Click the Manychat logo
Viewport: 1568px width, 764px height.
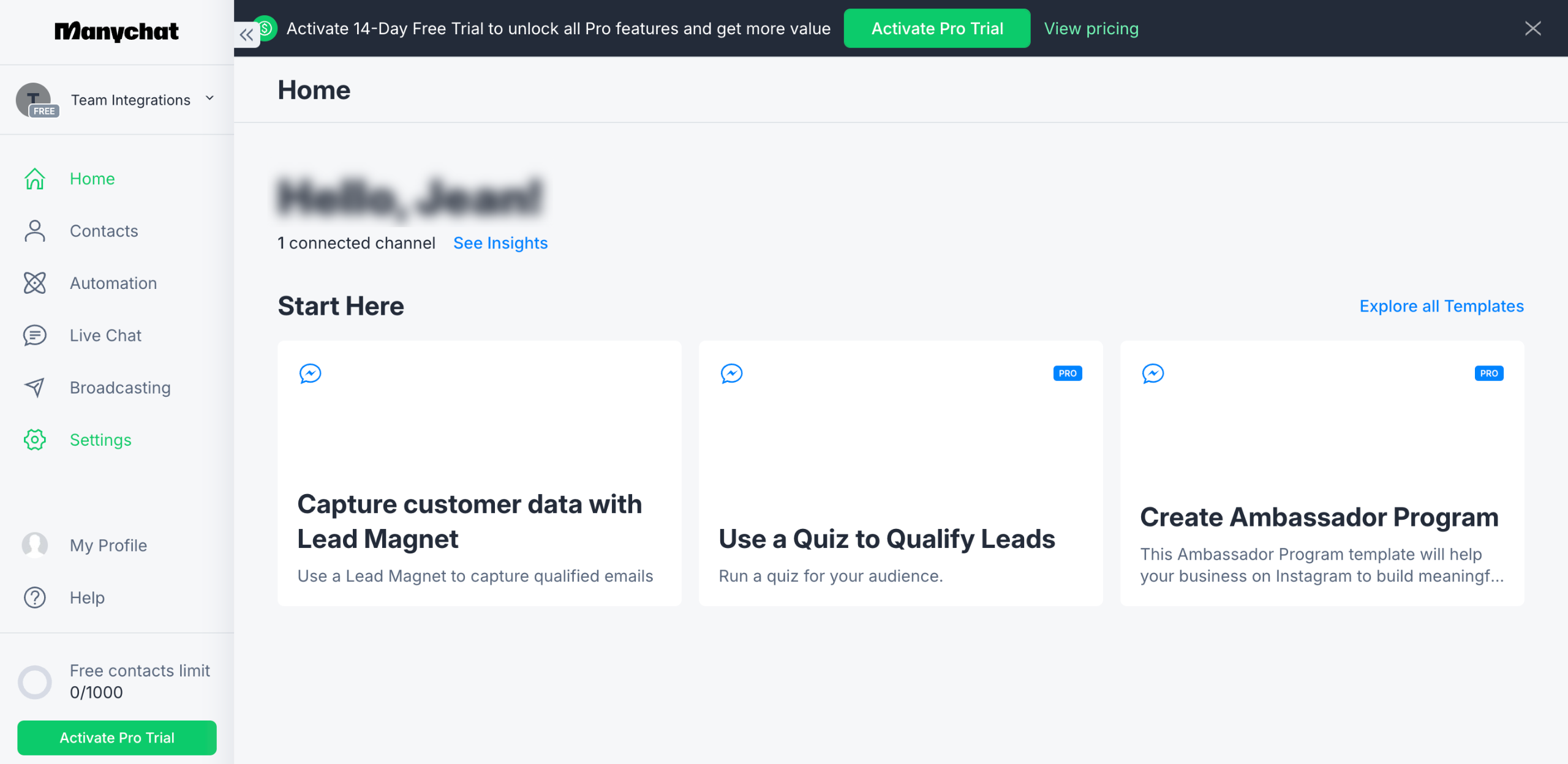(116, 31)
